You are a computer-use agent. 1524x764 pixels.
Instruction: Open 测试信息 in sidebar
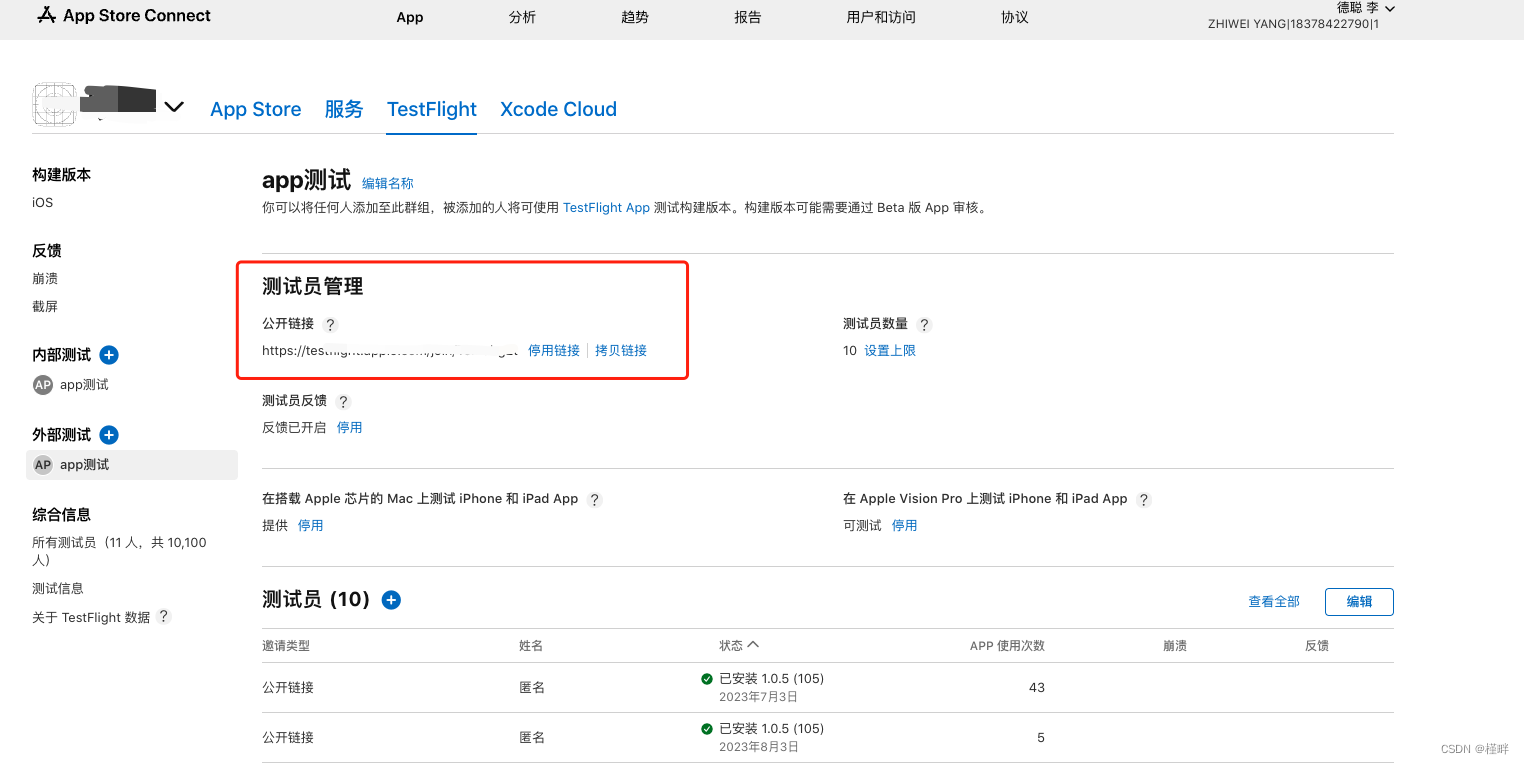tap(58, 588)
